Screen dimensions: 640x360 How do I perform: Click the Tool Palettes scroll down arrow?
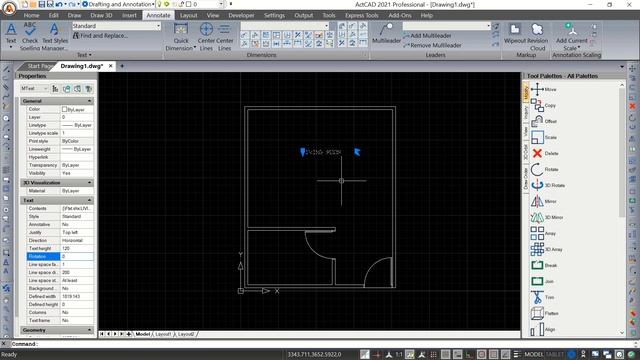pos(622,333)
